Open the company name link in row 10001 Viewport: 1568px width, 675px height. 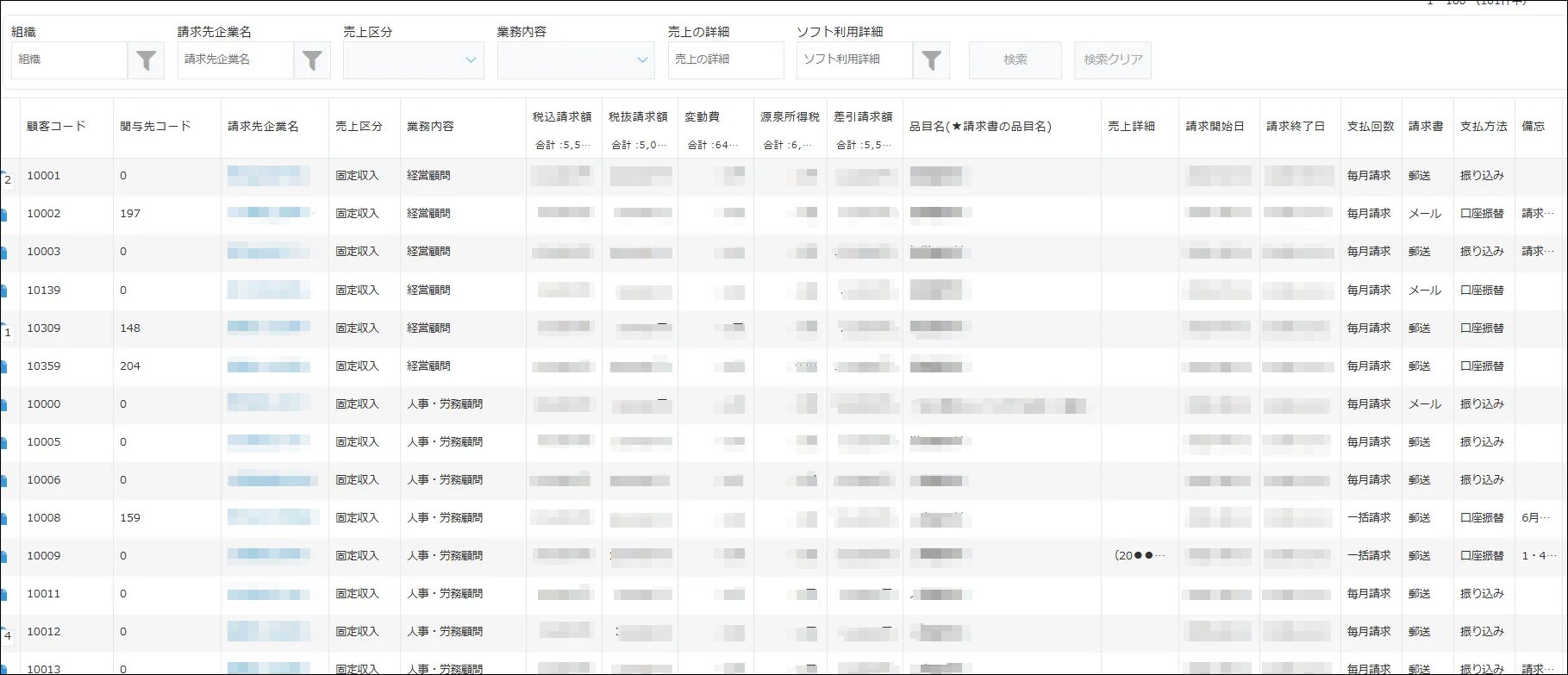[269, 176]
